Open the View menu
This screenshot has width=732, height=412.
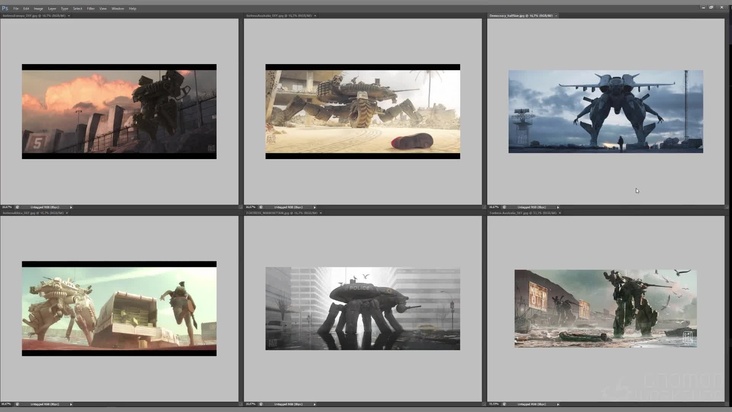tap(103, 8)
